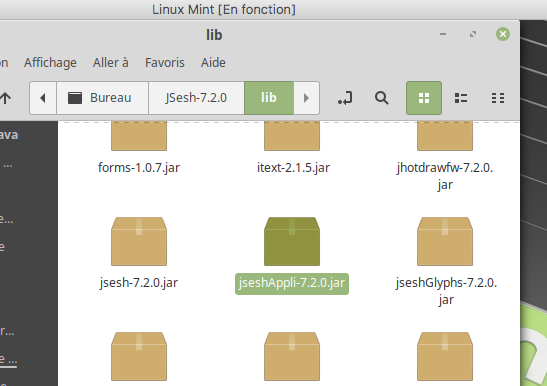Select the unlabeled package icon below jseshGlyphs-7.2.0.jar
Image resolution: width=547 pixels, height=386 pixels.
click(x=445, y=356)
